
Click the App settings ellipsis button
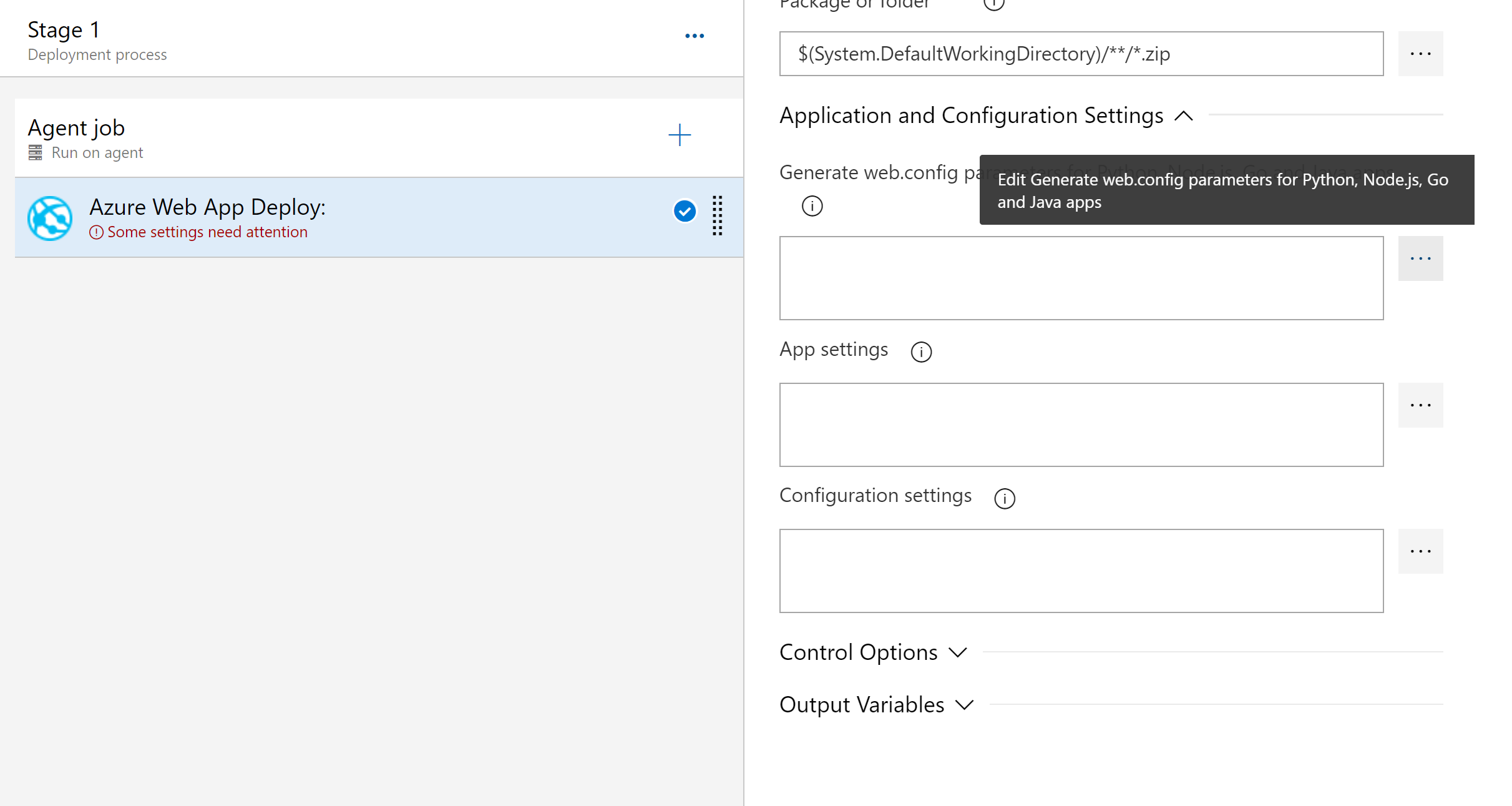[1421, 405]
